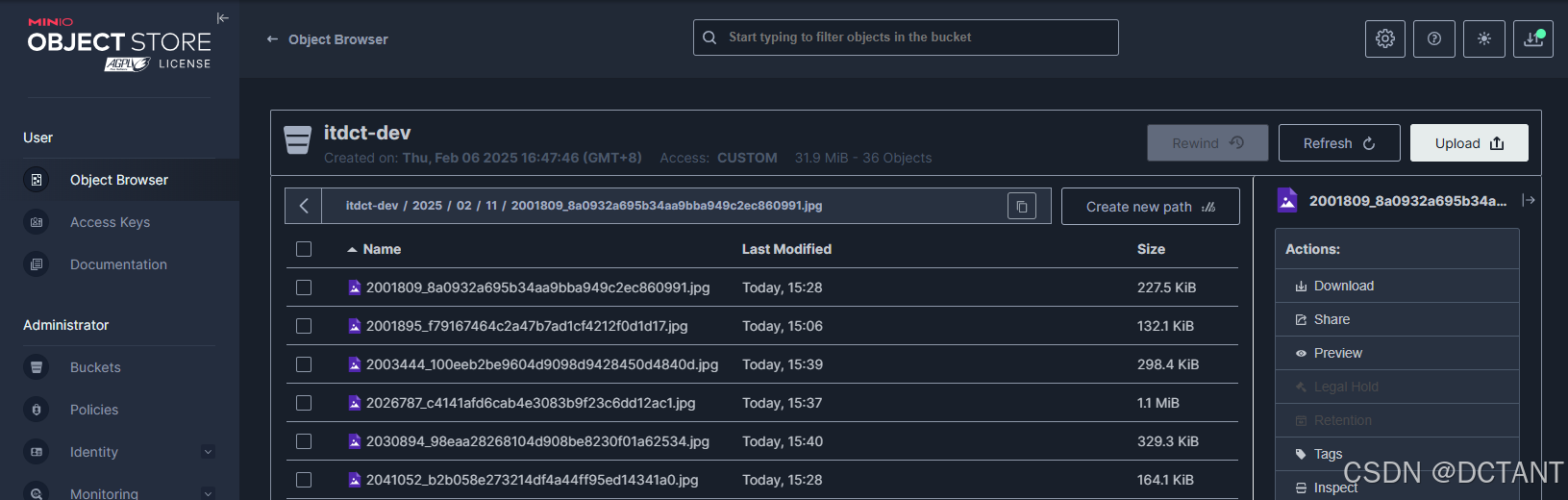Sort by Size column header
The width and height of the screenshot is (1568, 500).
click(1151, 249)
